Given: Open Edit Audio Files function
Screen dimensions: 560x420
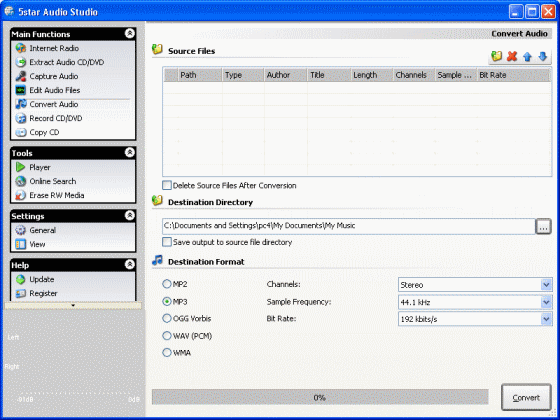Looking at the screenshot, I should [x=55, y=90].
